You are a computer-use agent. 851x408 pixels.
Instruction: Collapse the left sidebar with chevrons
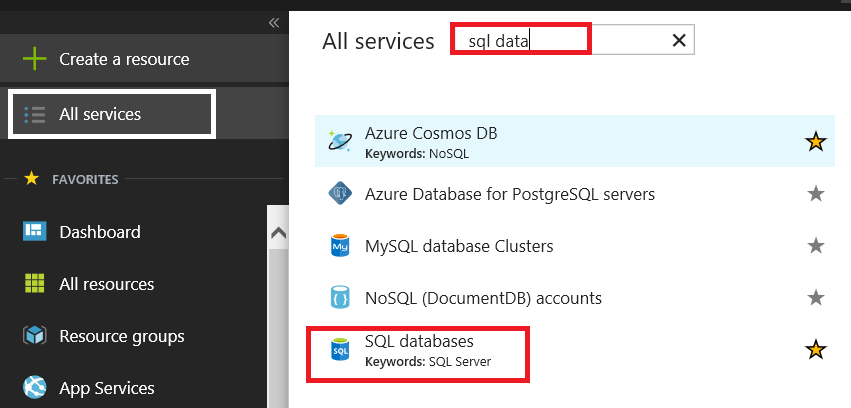tap(273, 23)
